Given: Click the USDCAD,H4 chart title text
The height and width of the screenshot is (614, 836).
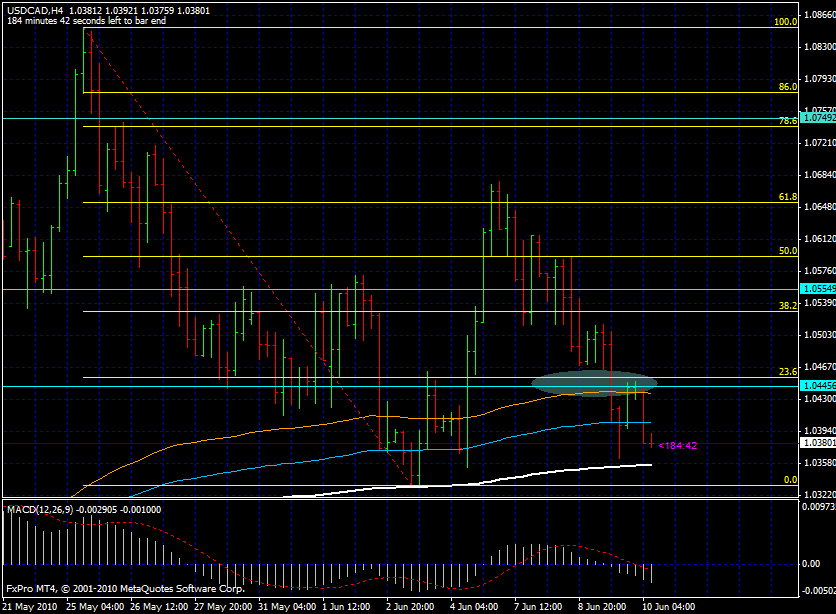Looking at the screenshot, I should pyautogui.click(x=36, y=11).
